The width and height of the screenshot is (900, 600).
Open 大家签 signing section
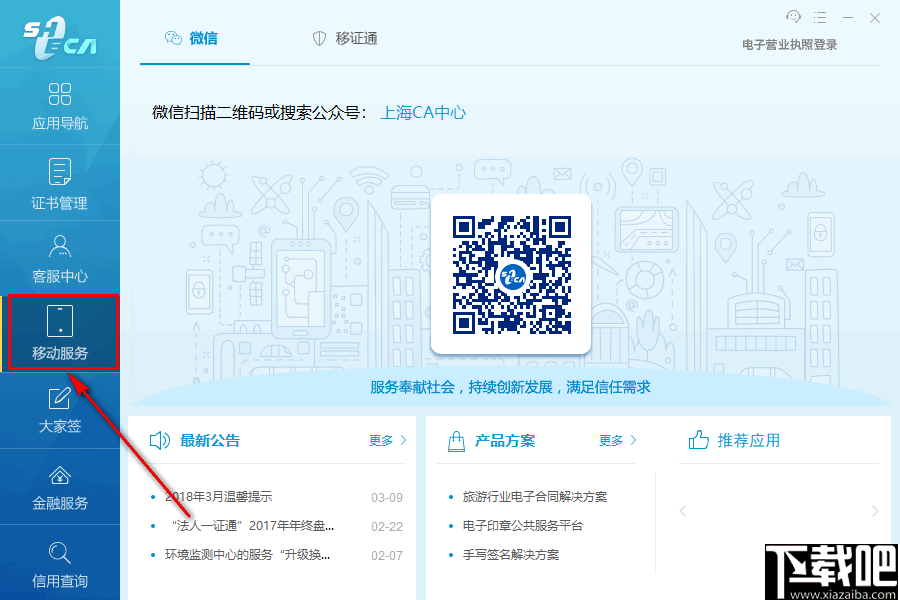[x=60, y=410]
